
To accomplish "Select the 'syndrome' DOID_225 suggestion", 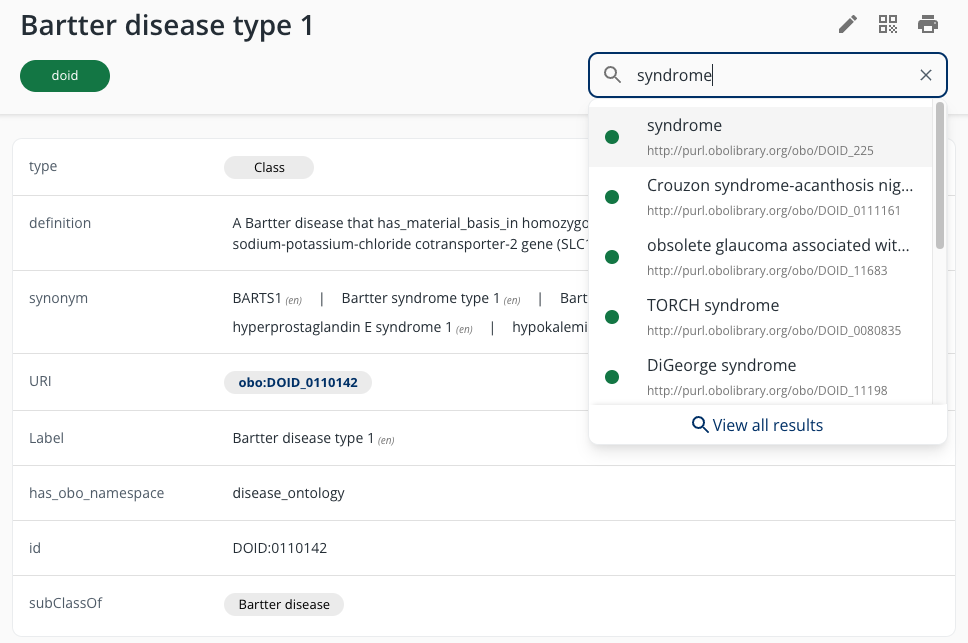I will [x=760, y=137].
